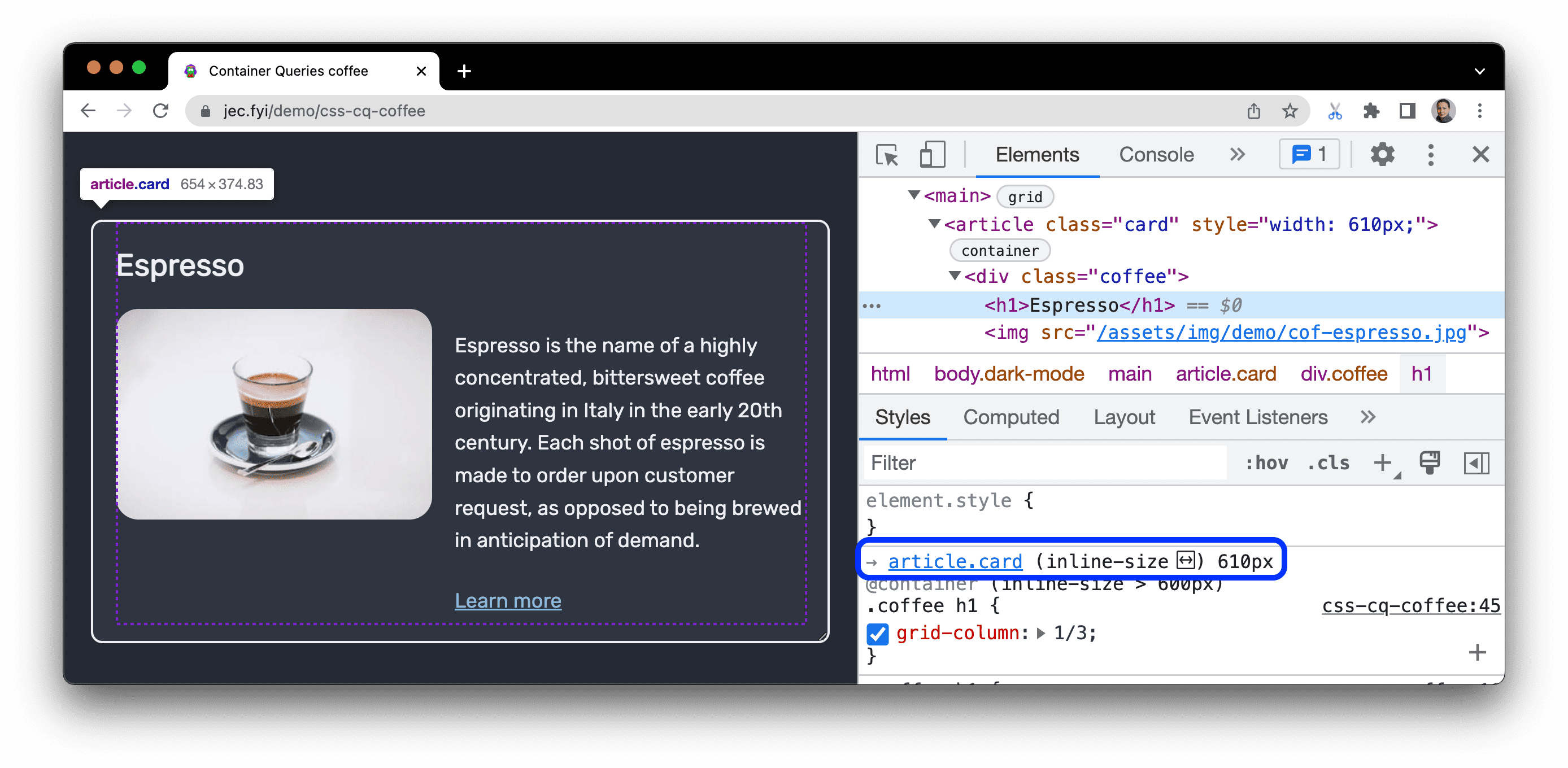The width and height of the screenshot is (1568, 768).
Task: Select the Elements tab in DevTools
Action: coord(1037,156)
